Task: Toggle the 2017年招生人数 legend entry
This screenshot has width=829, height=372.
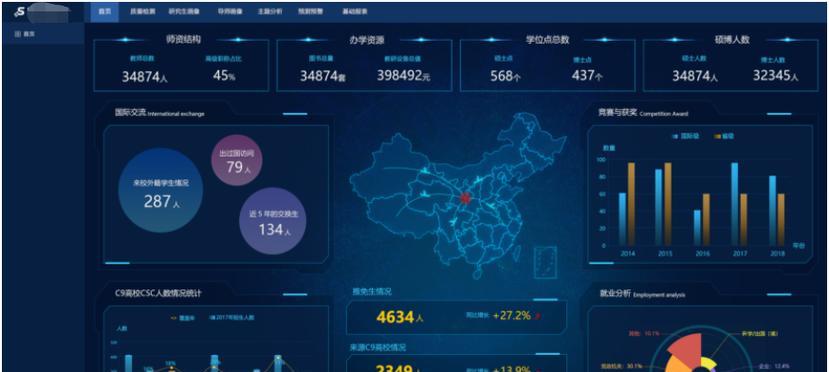Action: [232, 318]
